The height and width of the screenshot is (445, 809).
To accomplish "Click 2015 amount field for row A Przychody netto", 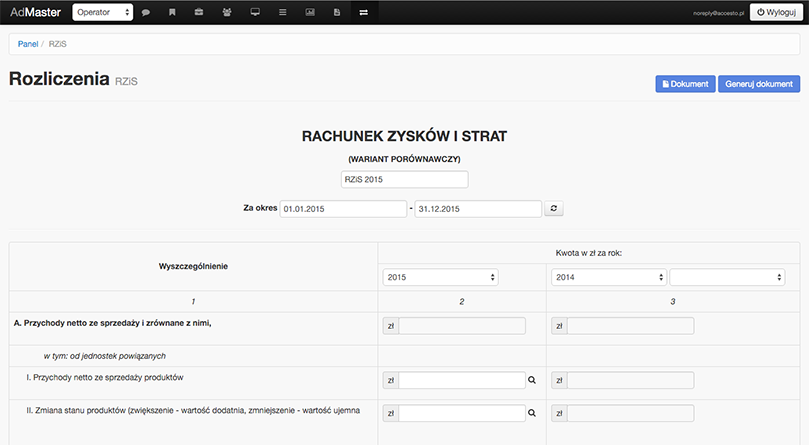I will pos(462,326).
